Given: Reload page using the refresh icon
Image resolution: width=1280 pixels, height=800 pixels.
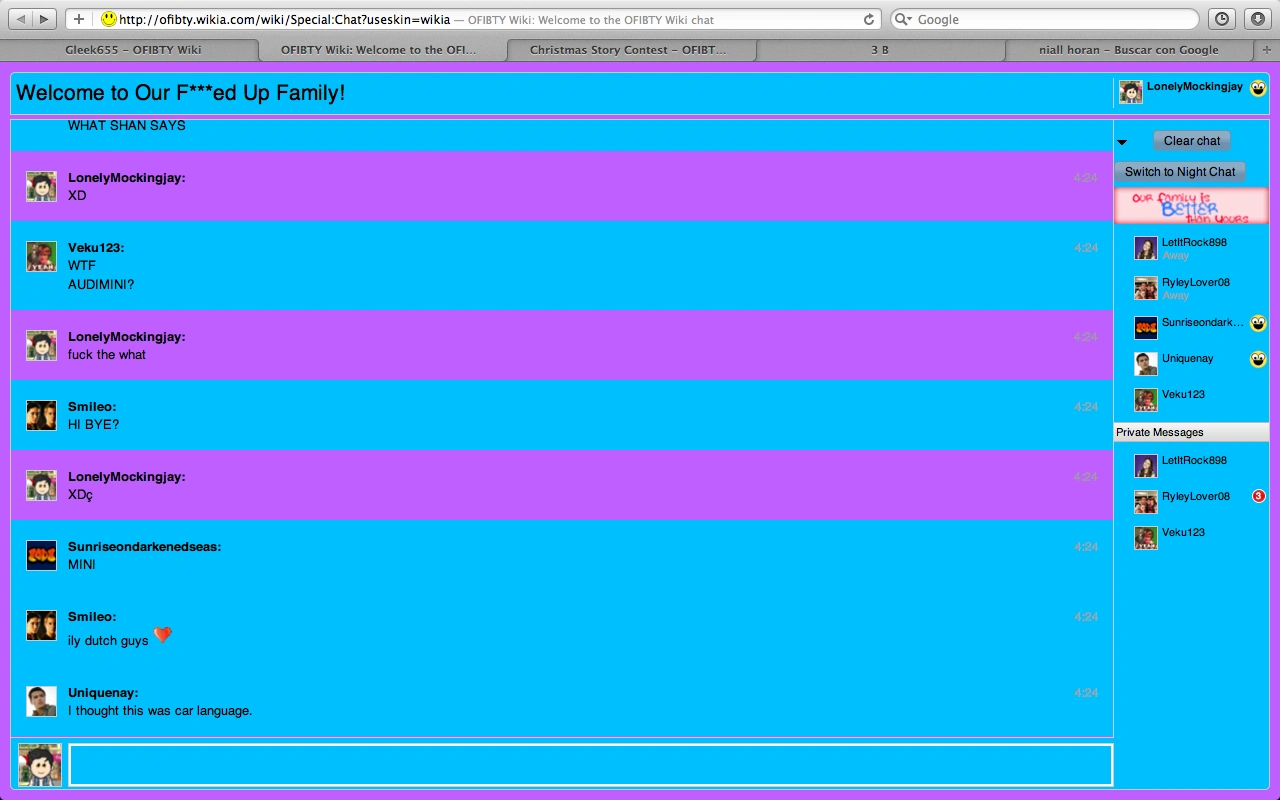Looking at the screenshot, I should click(x=868, y=19).
